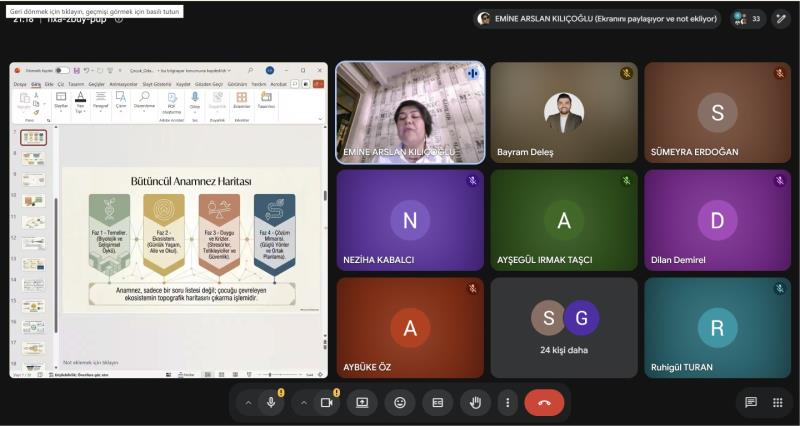Toggle the camera in Meet controls
The height and width of the screenshot is (426, 800).
coord(327,403)
